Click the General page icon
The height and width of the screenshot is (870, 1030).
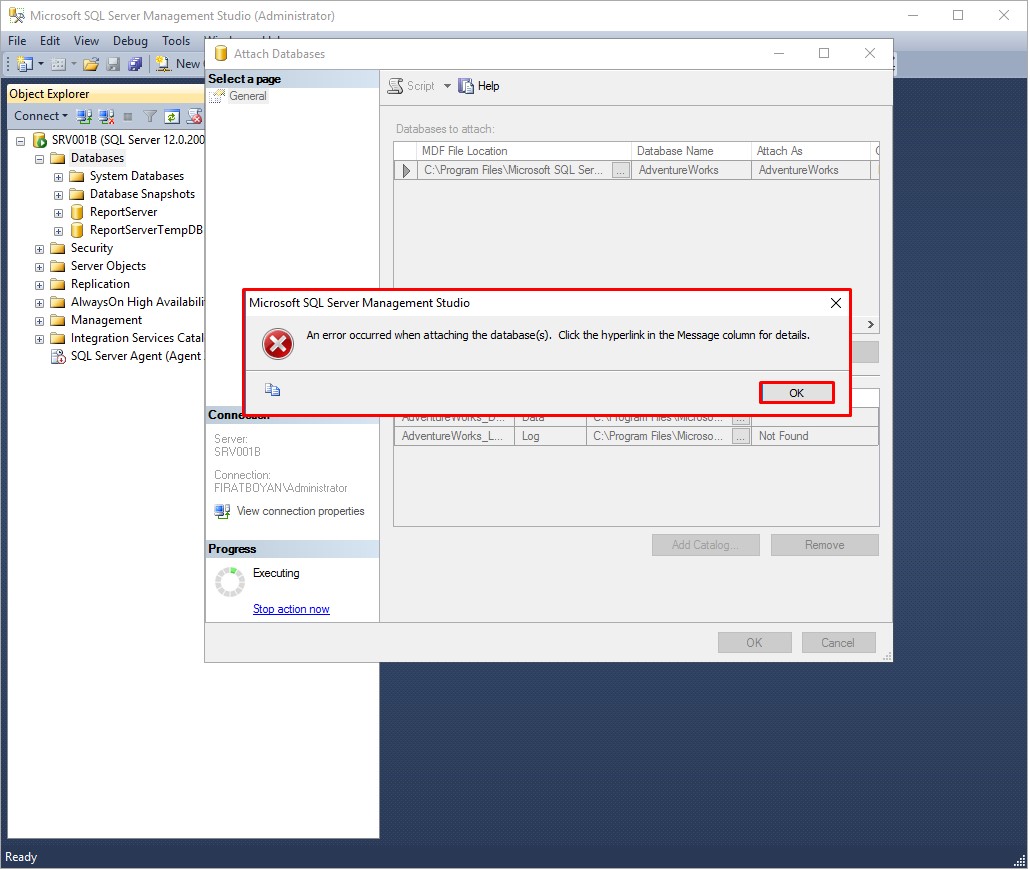(217, 97)
